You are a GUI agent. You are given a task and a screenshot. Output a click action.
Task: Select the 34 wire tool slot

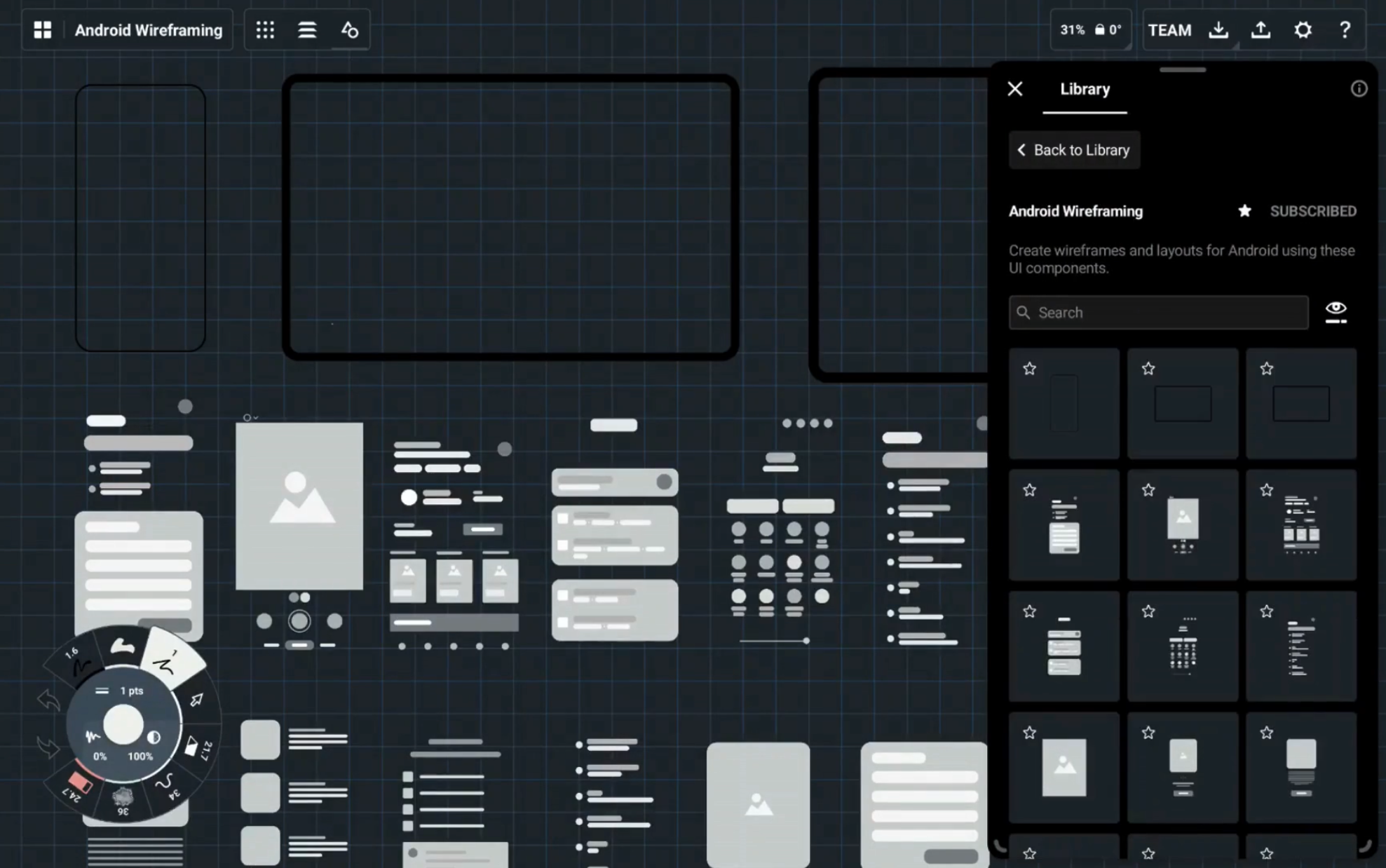pyautogui.click(x=169, y=785)
